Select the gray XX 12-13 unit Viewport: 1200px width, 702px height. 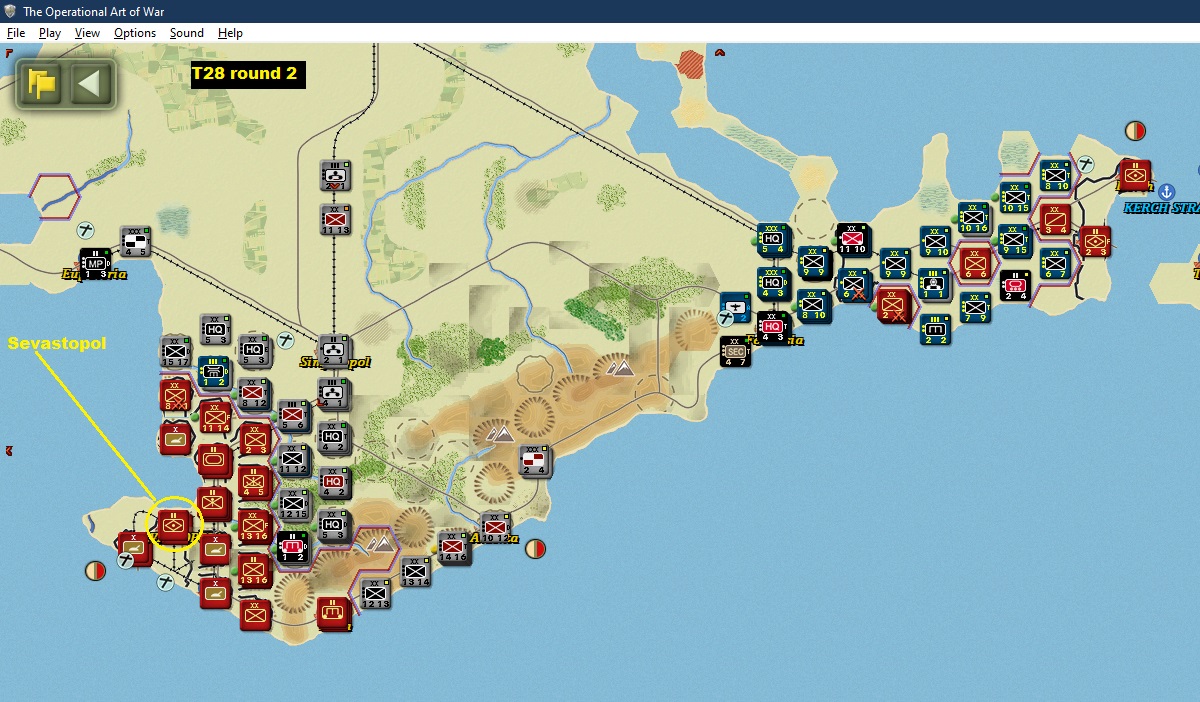(375, 594)
